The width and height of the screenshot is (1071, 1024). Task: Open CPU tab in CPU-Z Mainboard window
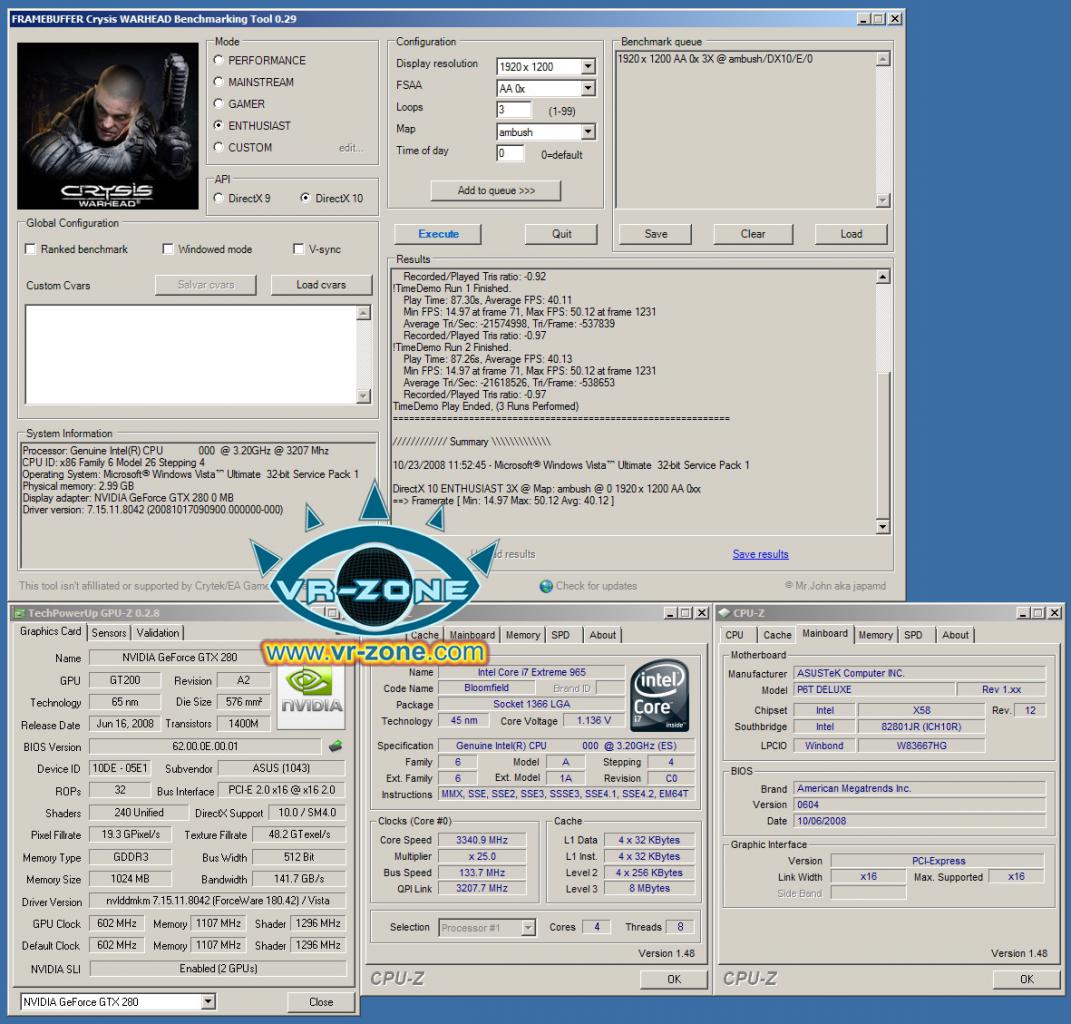(x=734, y=635)
